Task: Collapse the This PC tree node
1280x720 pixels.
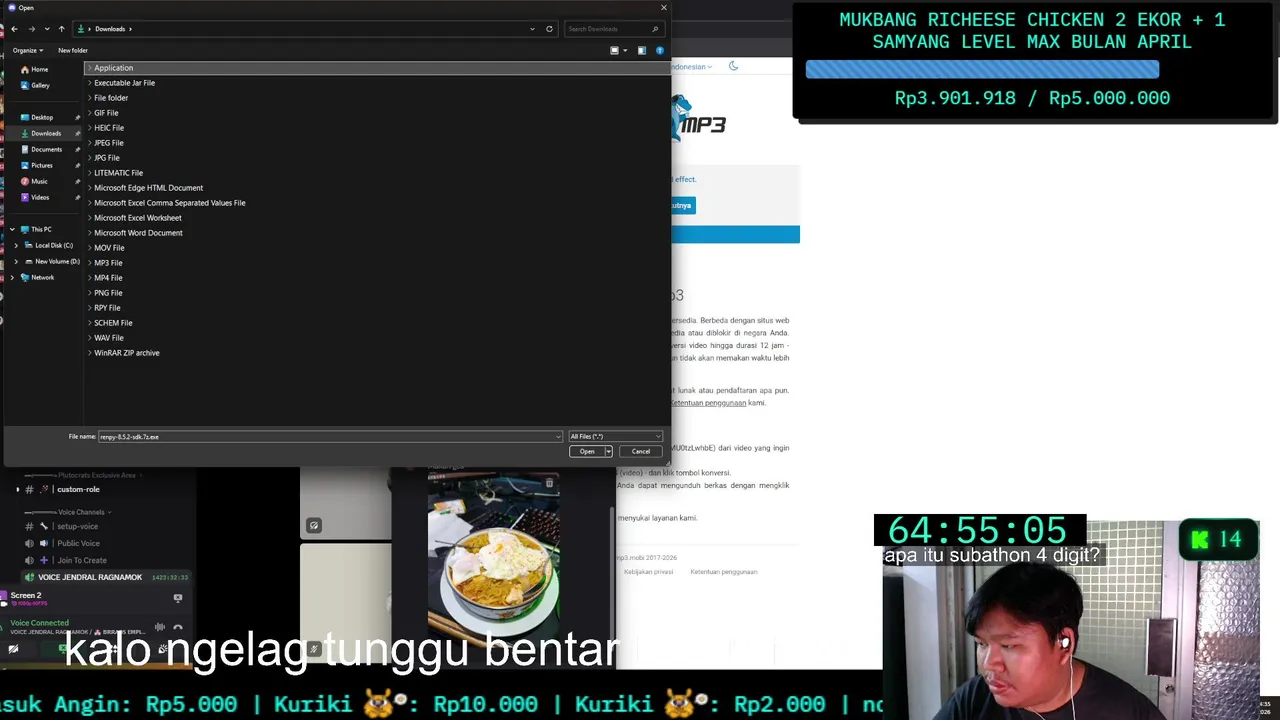Action: tap(12, 229)
